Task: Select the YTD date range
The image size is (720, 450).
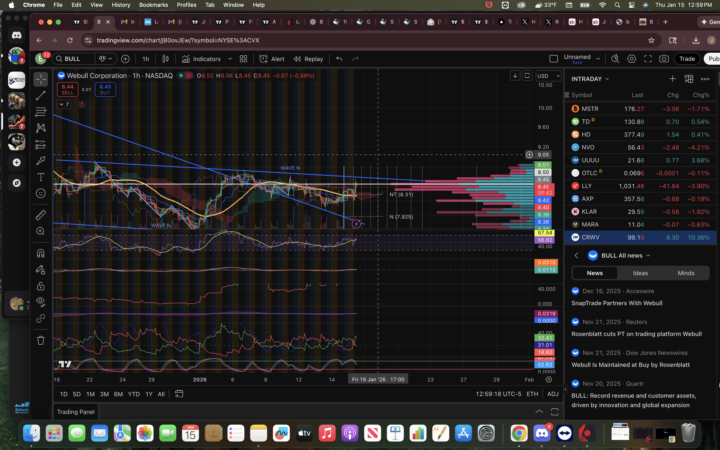Action: click(134, 394)
